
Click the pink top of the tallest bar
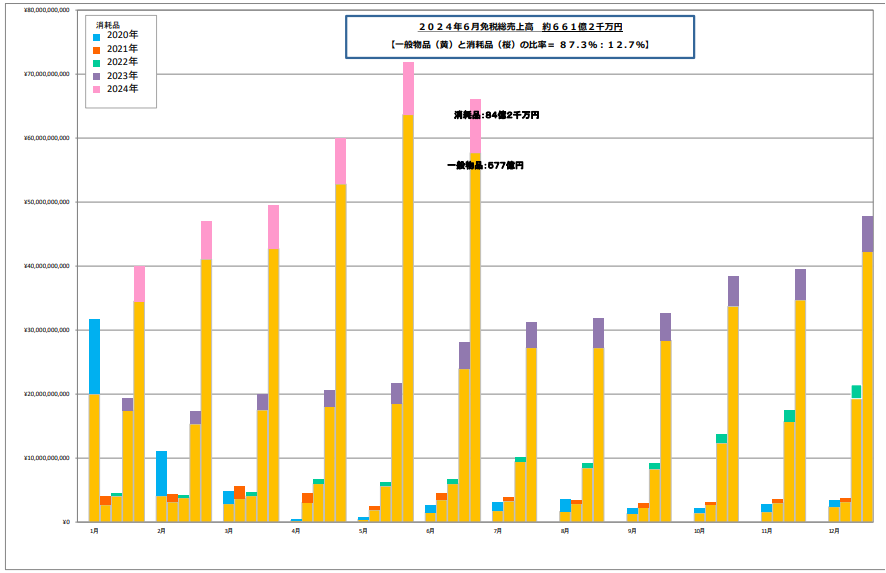[x=408, y=88]
